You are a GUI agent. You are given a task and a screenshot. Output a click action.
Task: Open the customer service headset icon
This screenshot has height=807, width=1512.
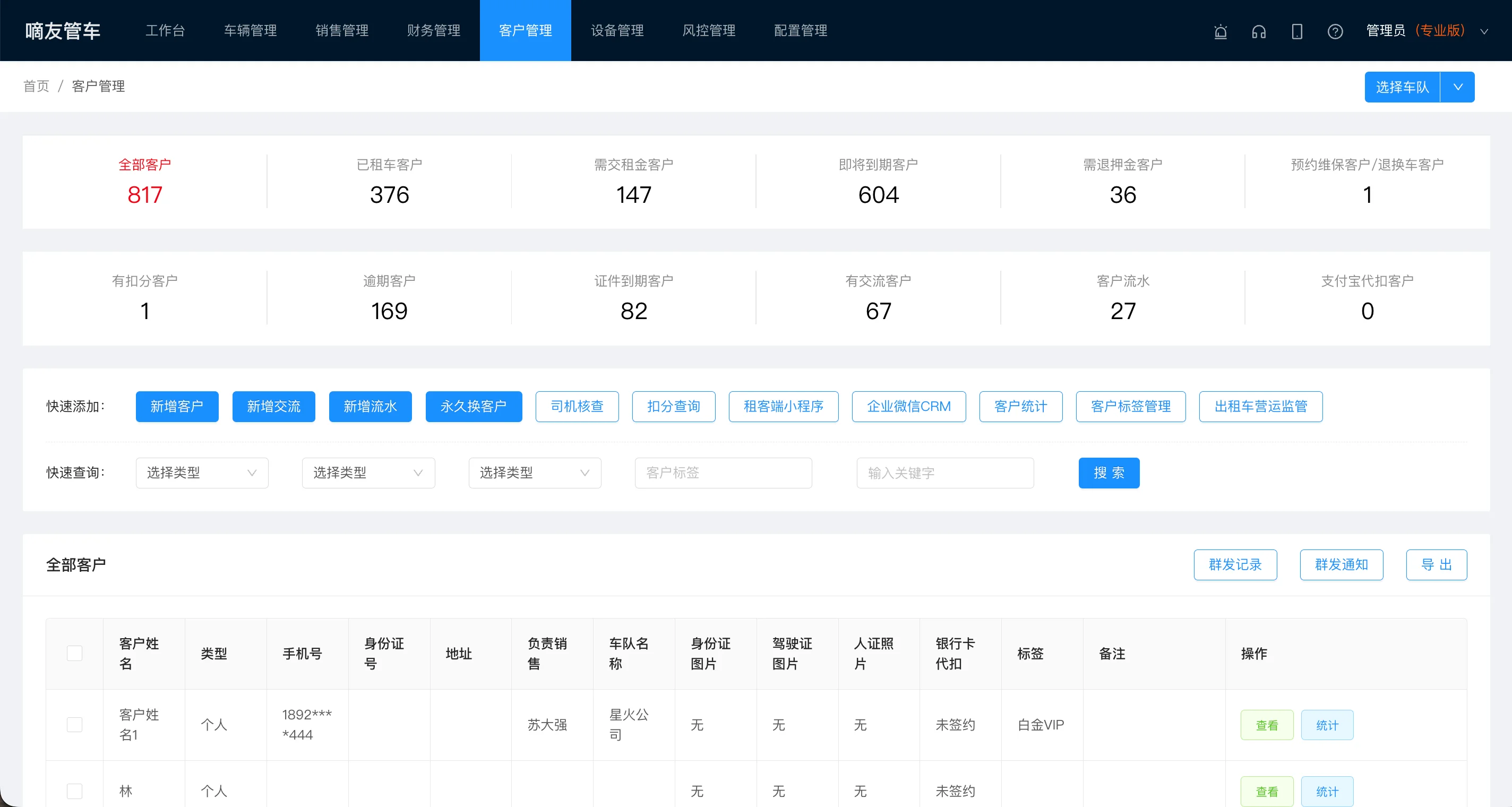click(1258, 31)
